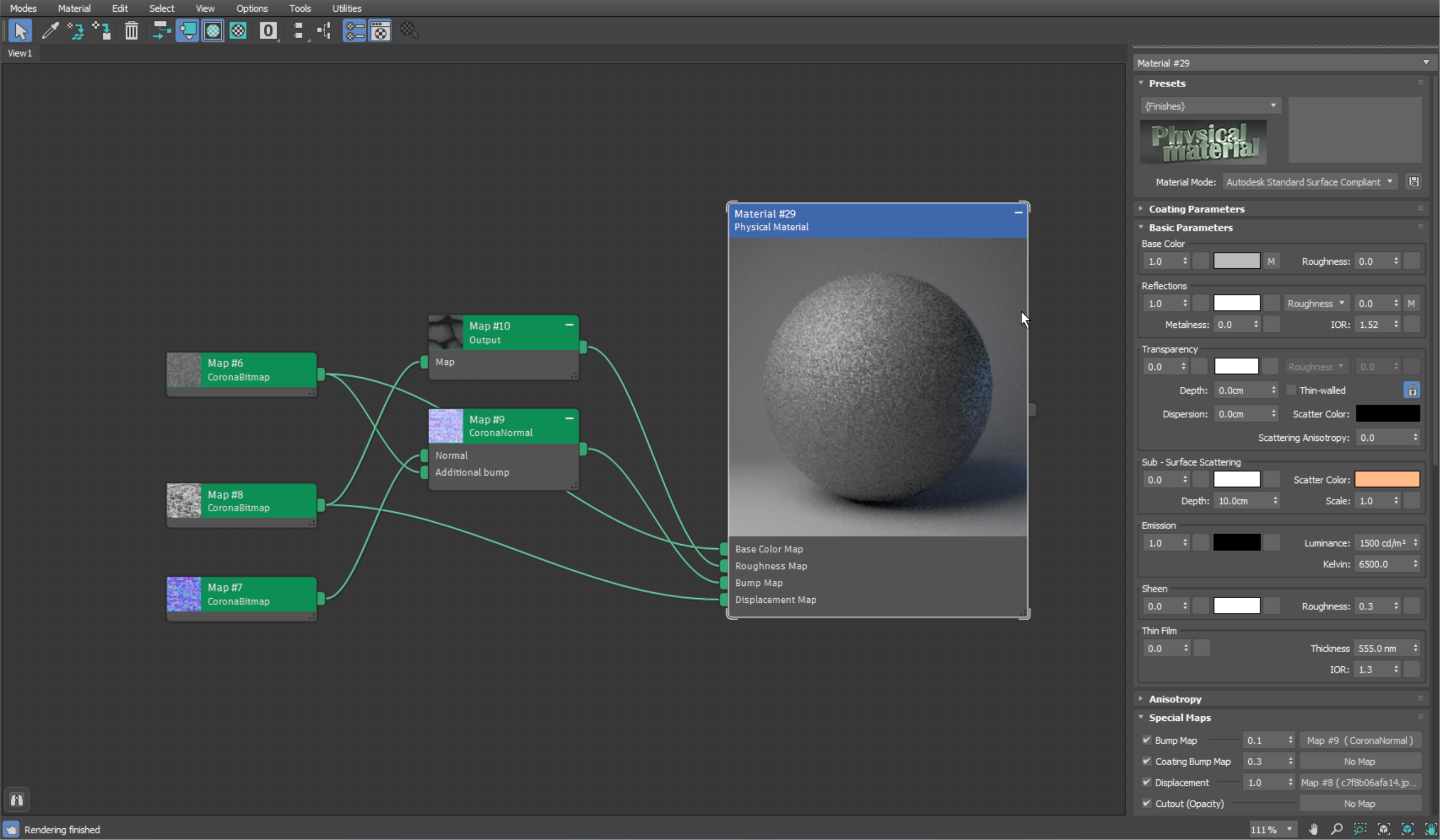The height and width of the screenshot is (840, 1440).
Task: Toggle Show Shaded Material in Viewport
Action: coord(213,31)
